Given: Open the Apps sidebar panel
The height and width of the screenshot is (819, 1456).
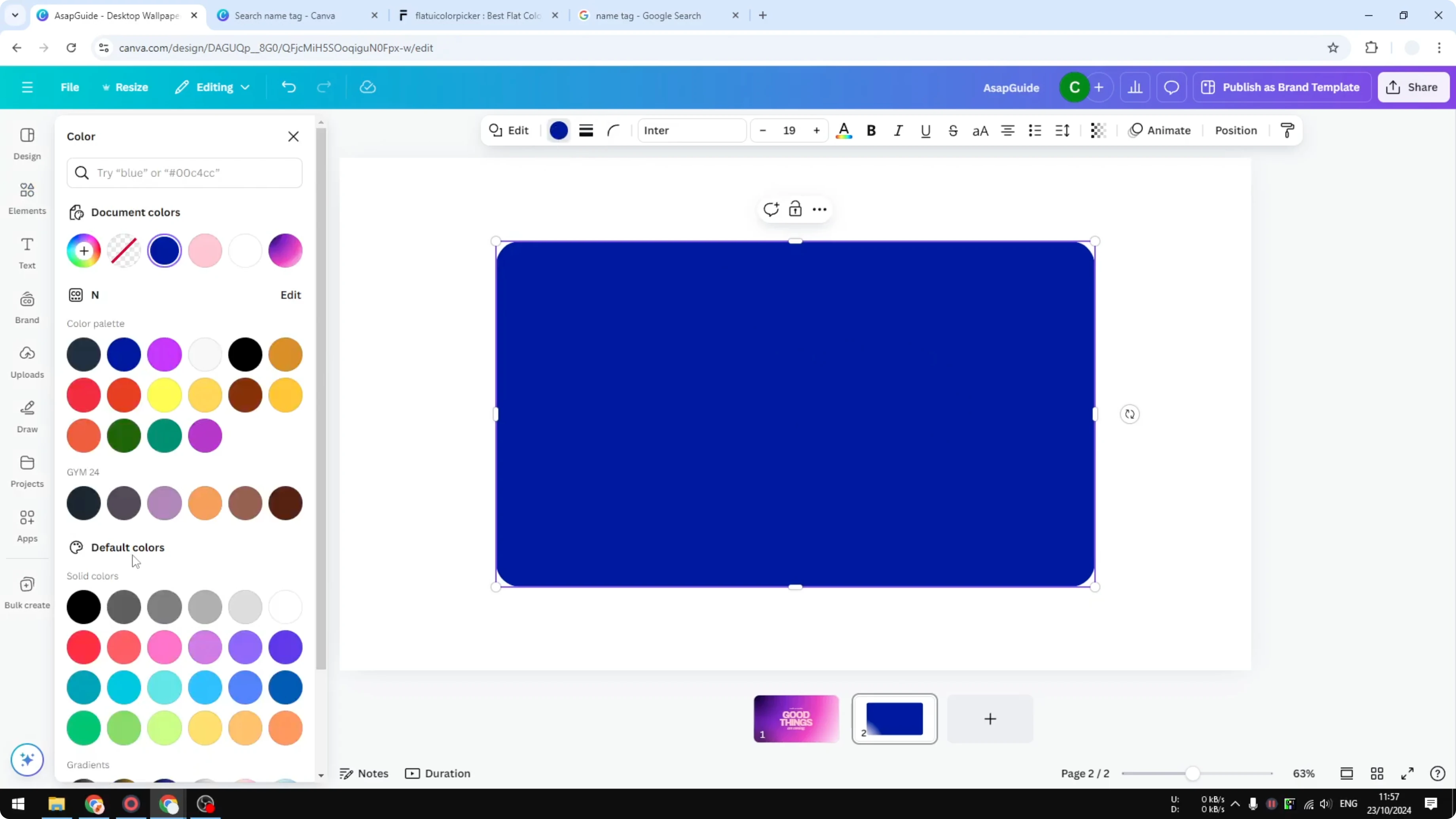Looking at the screenshot, I should point(27,526).
